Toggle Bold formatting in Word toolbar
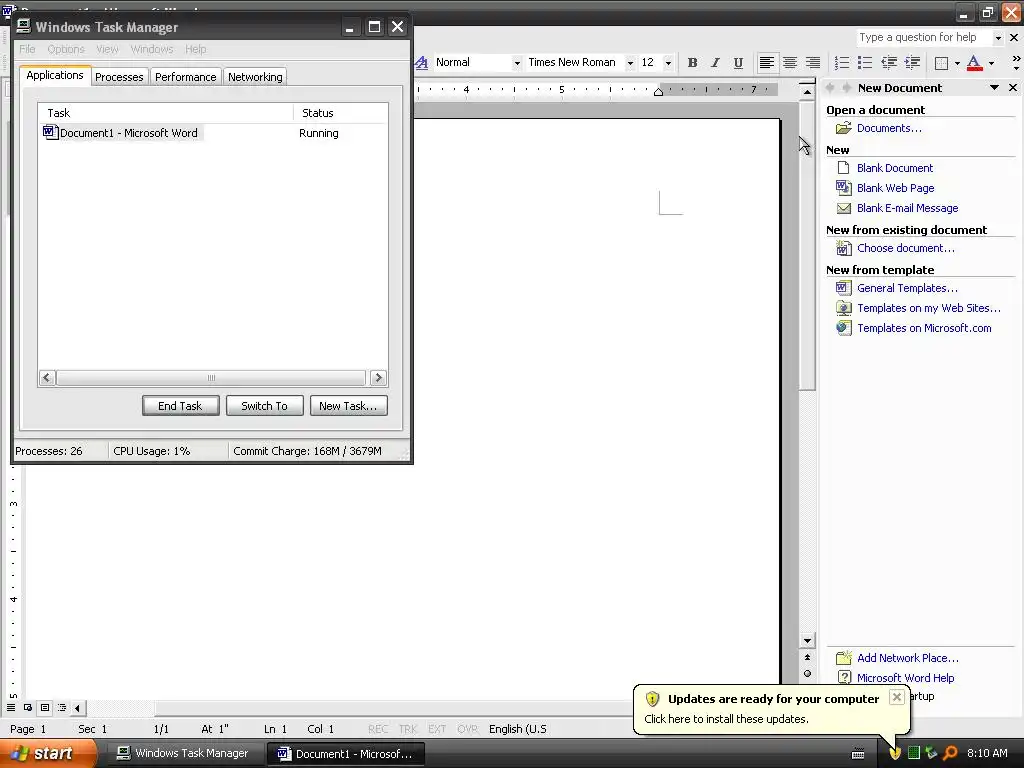 click(x=692, y=63)
